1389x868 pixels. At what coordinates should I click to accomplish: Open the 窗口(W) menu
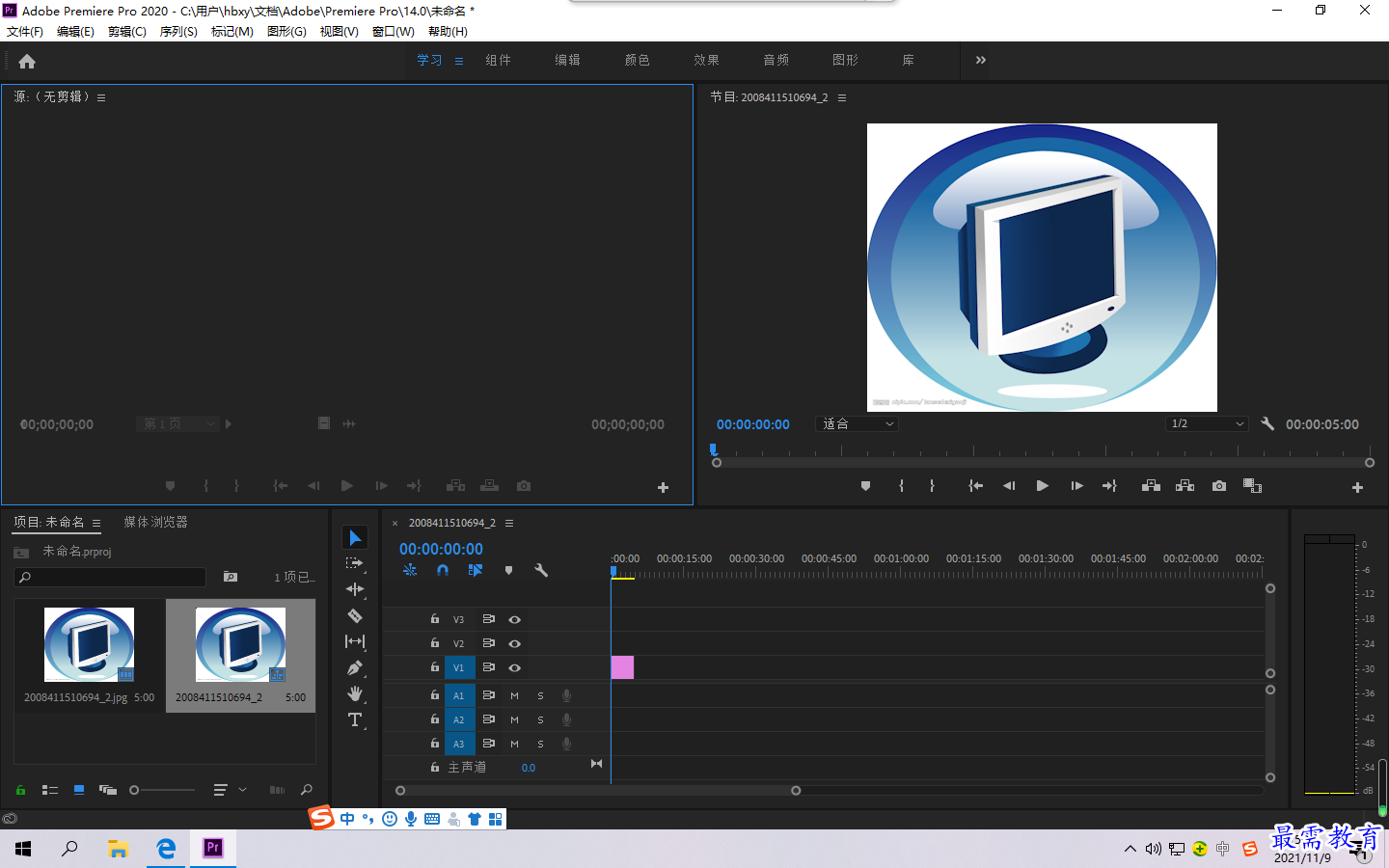pos(394,32)
